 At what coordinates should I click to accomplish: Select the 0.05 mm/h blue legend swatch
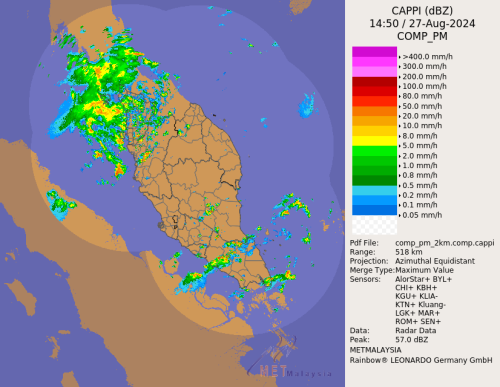click(x=375, y=210)
